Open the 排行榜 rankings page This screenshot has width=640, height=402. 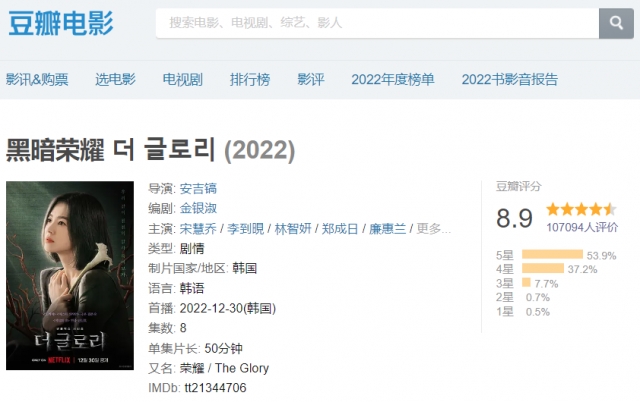coord(250,80)
